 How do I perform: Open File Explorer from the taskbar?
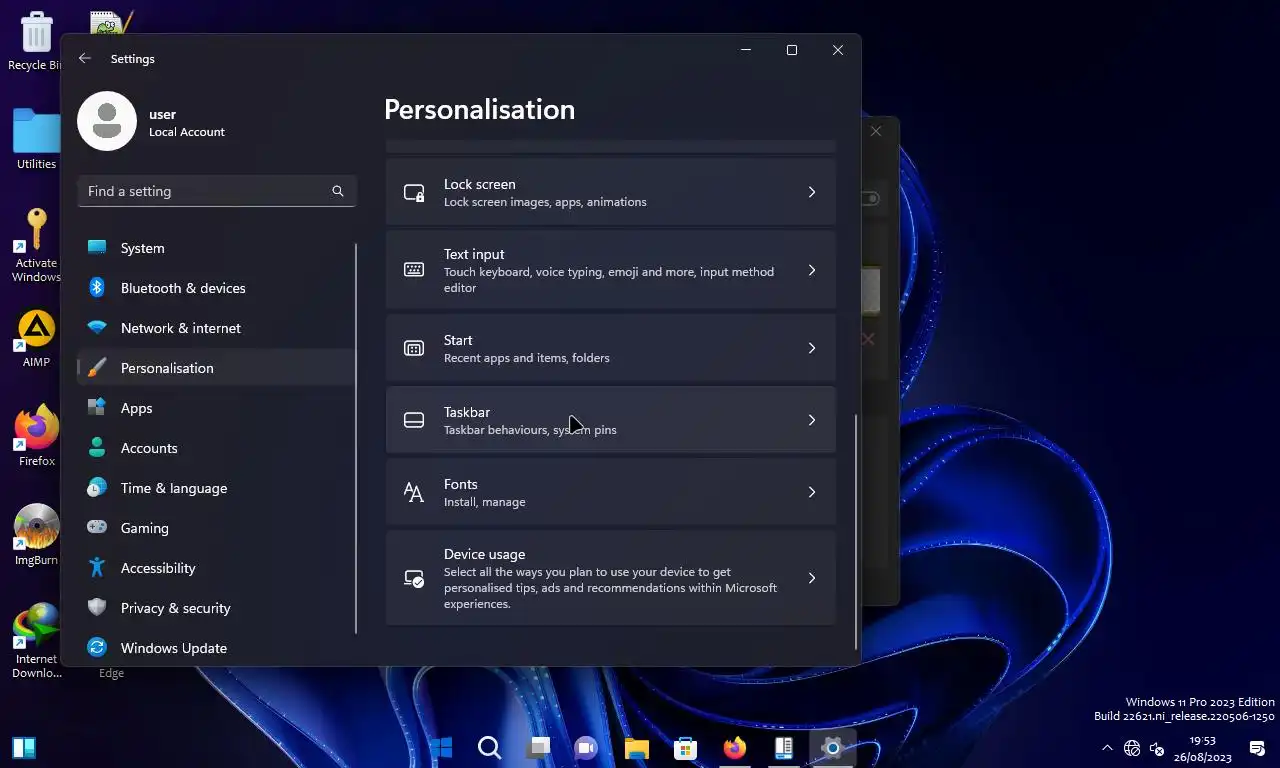[636, 748]
